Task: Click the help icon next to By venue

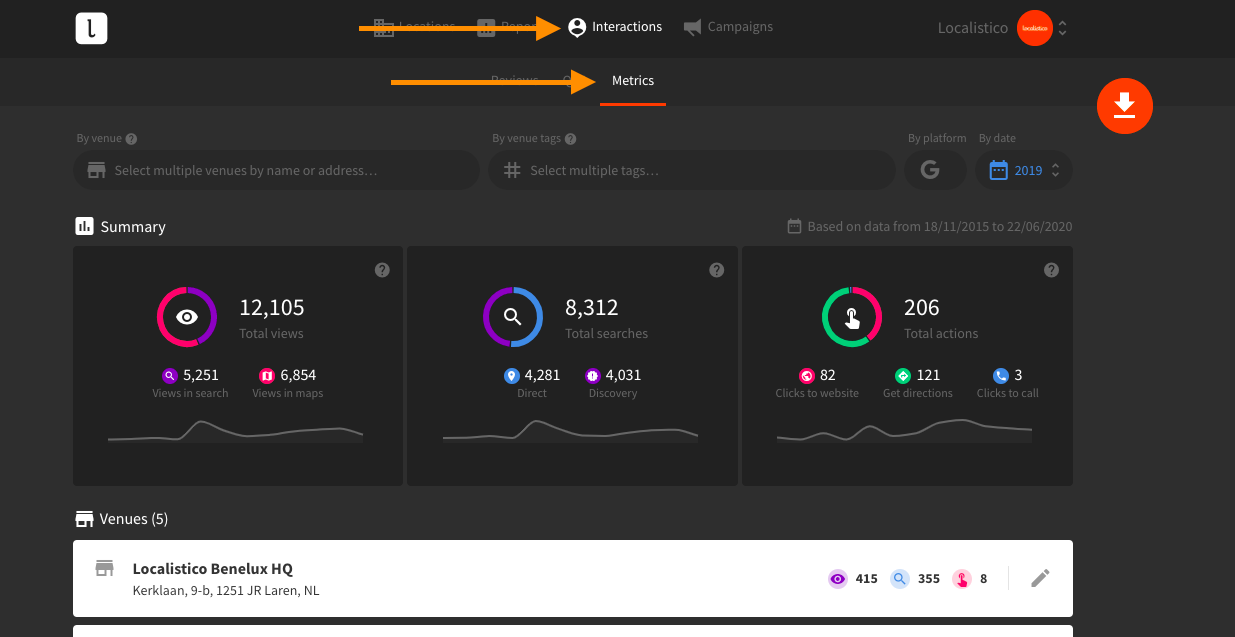Action: coord(132,139)
